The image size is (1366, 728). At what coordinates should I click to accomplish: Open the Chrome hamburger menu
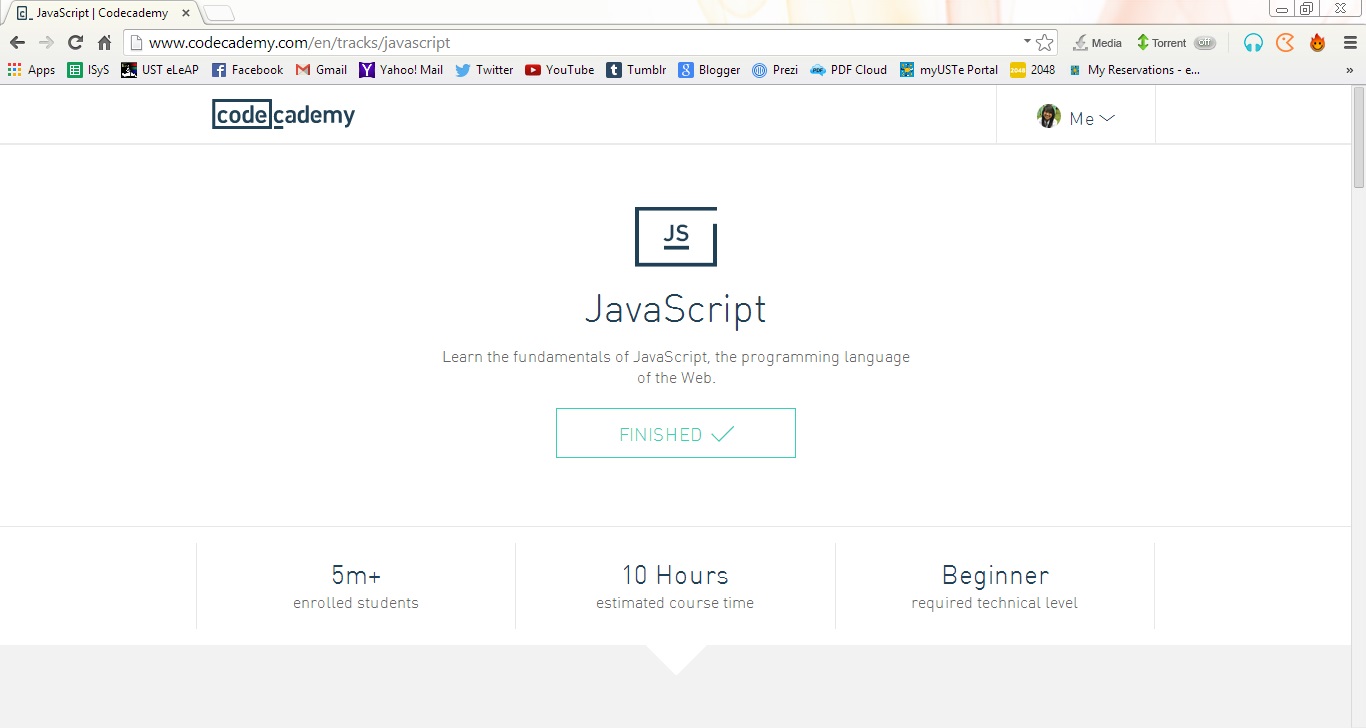click(x=1349, y=43)
